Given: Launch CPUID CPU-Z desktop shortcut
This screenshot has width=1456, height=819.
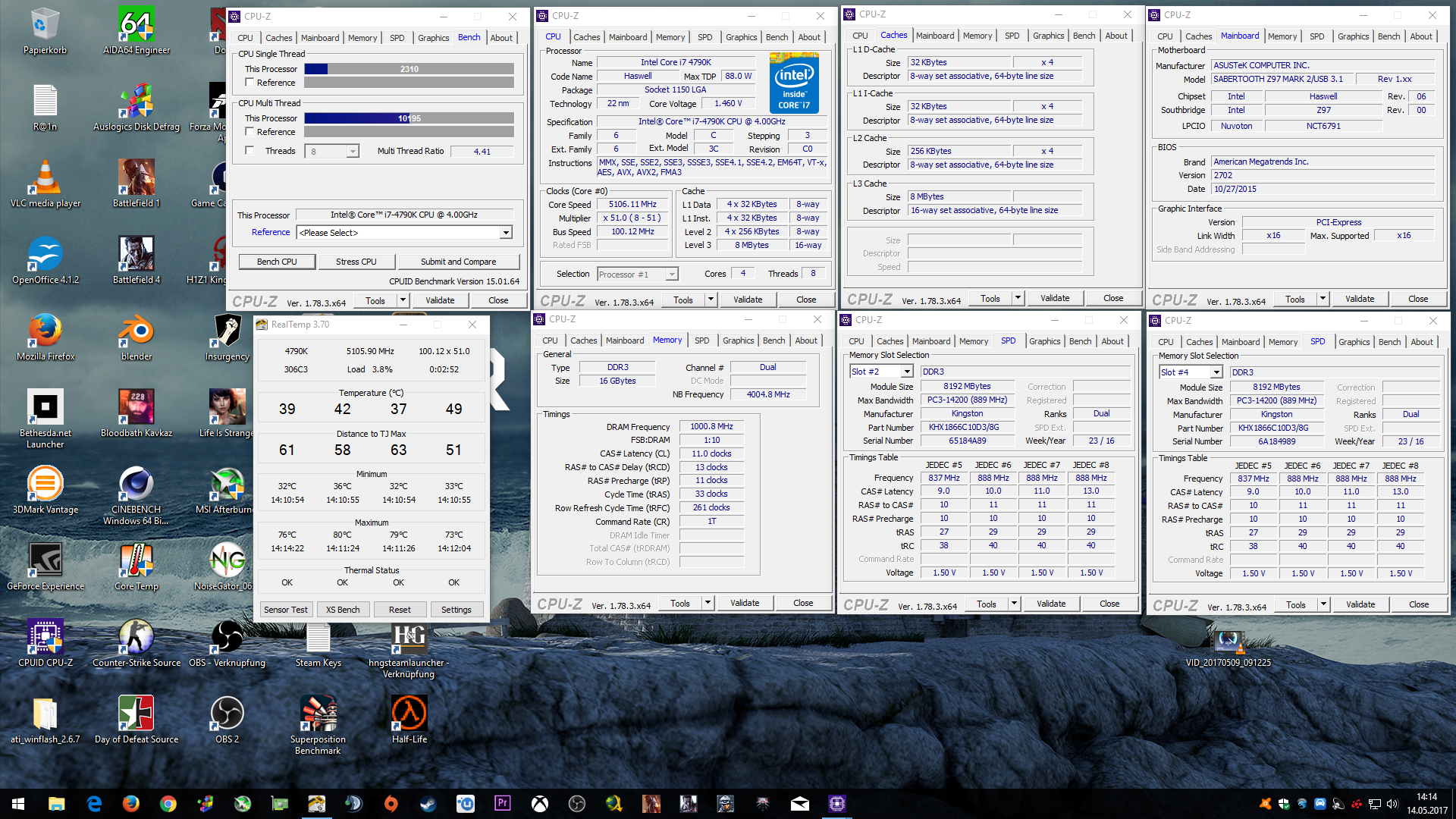Looking at the screenshot, I should point(45,644).
